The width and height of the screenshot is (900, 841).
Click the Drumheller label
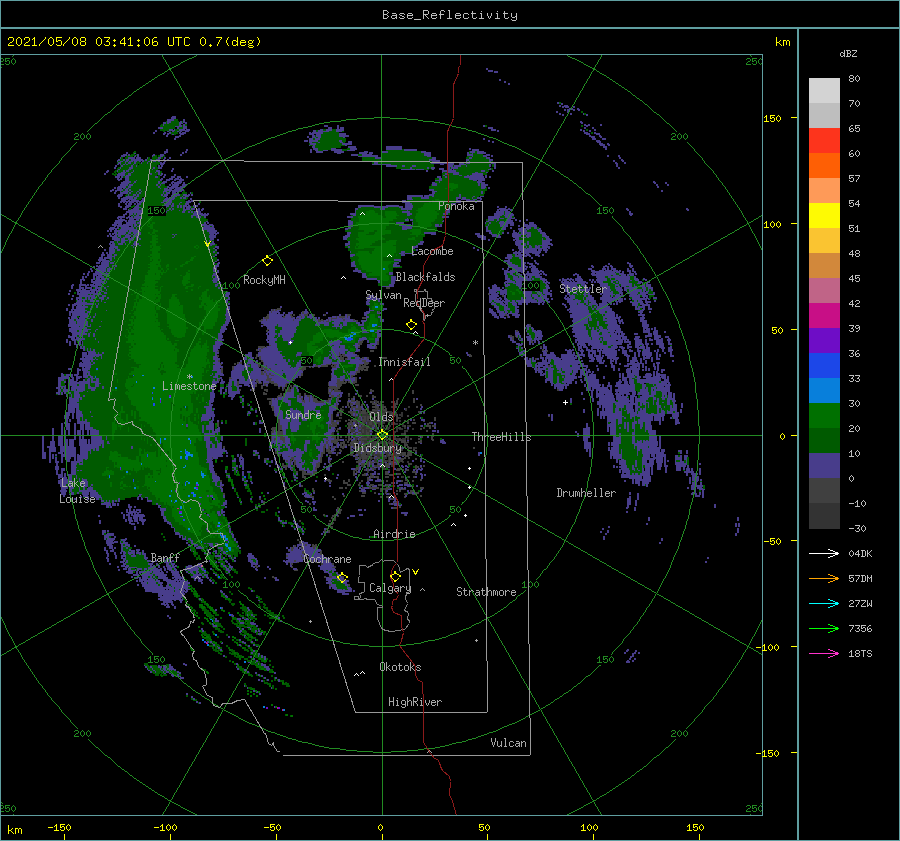[x=586, y=493]
